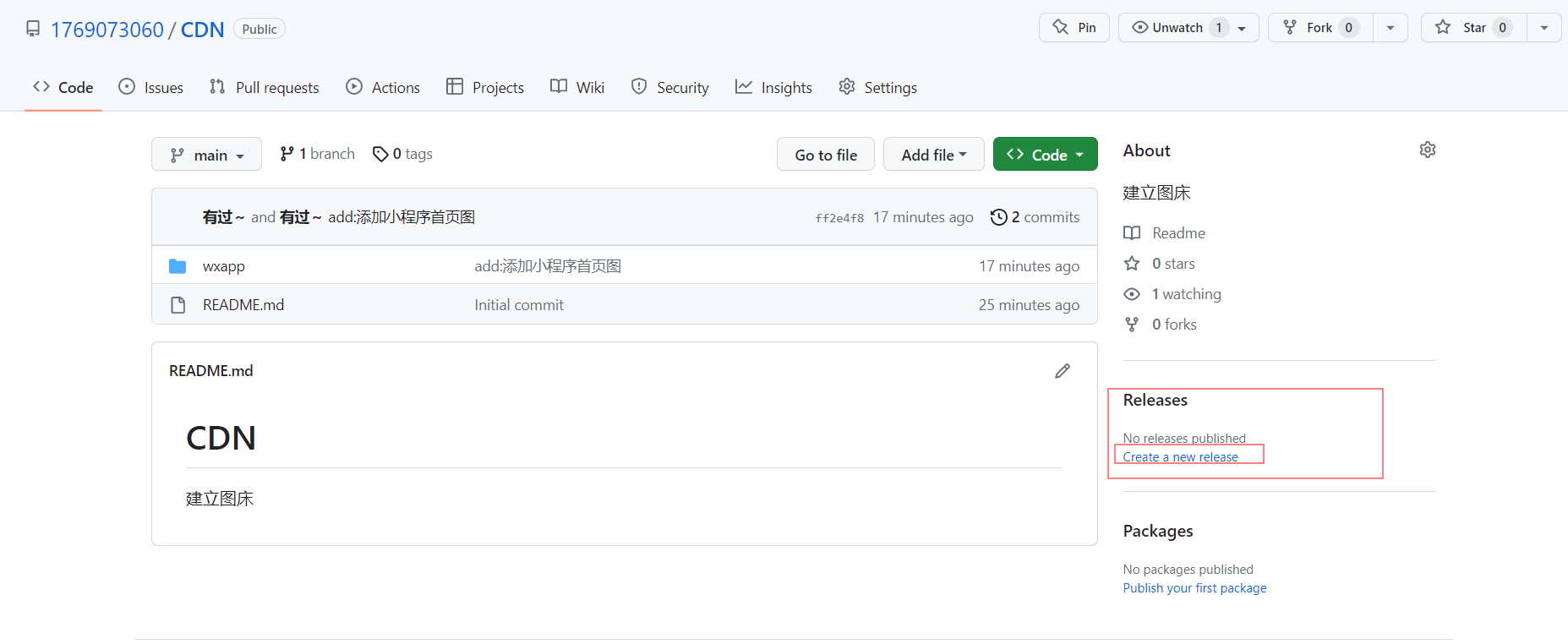Click the eye icon beside 1 watching
Screen dimensions: 1568x644
point(1132,294)
